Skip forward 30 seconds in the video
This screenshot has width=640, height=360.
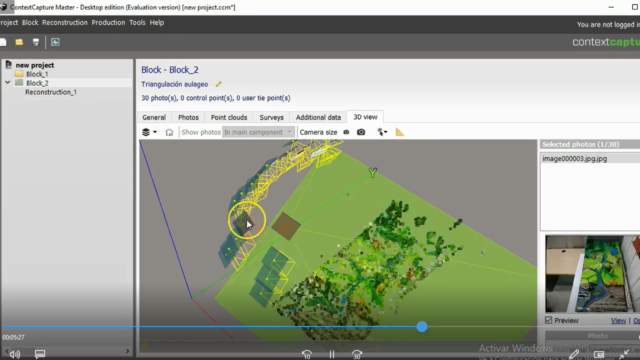click(x=357, y=355)
